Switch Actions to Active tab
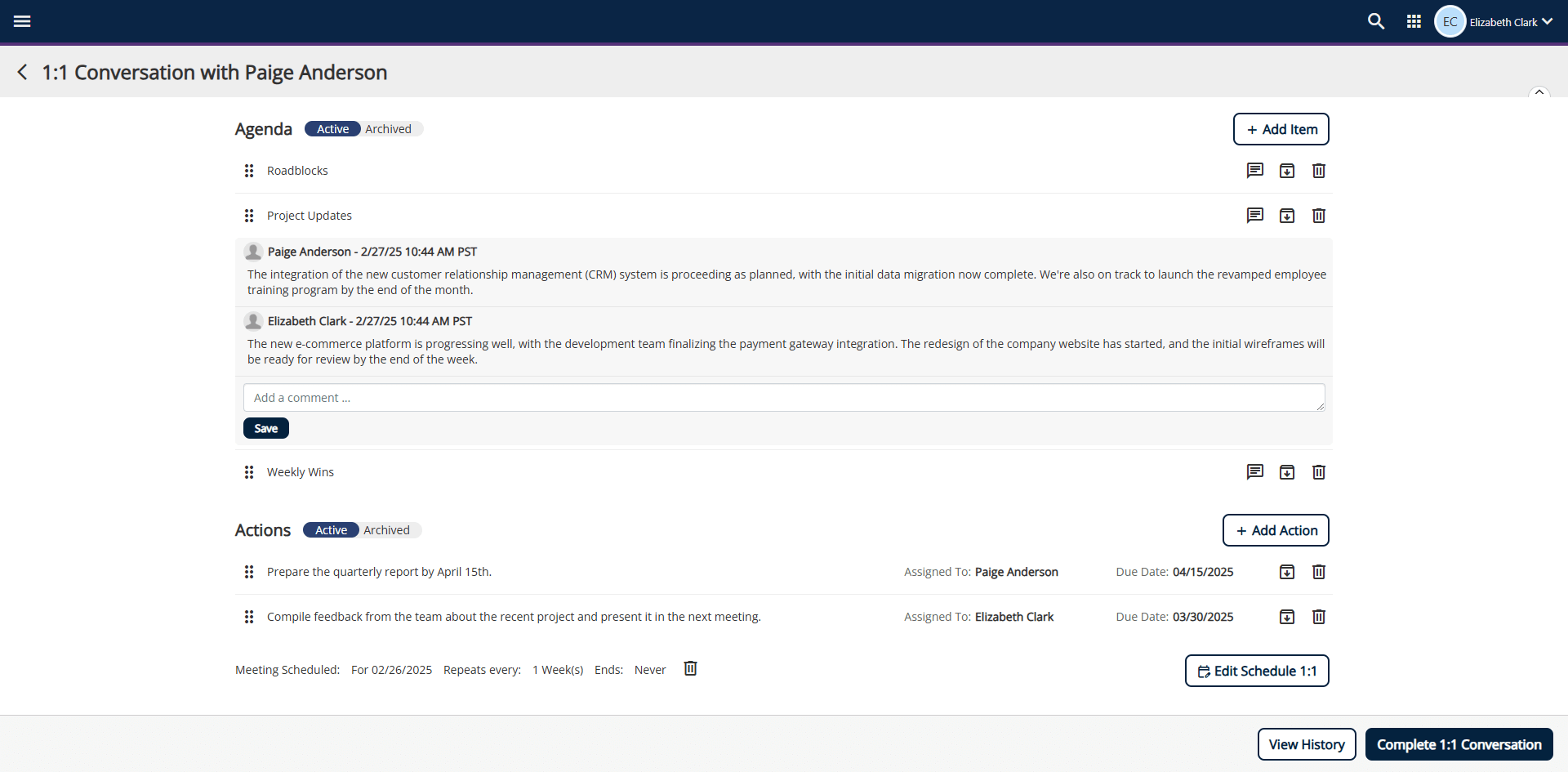The width and height of the screenshot is (1568, 772). (x=331, y=530)
